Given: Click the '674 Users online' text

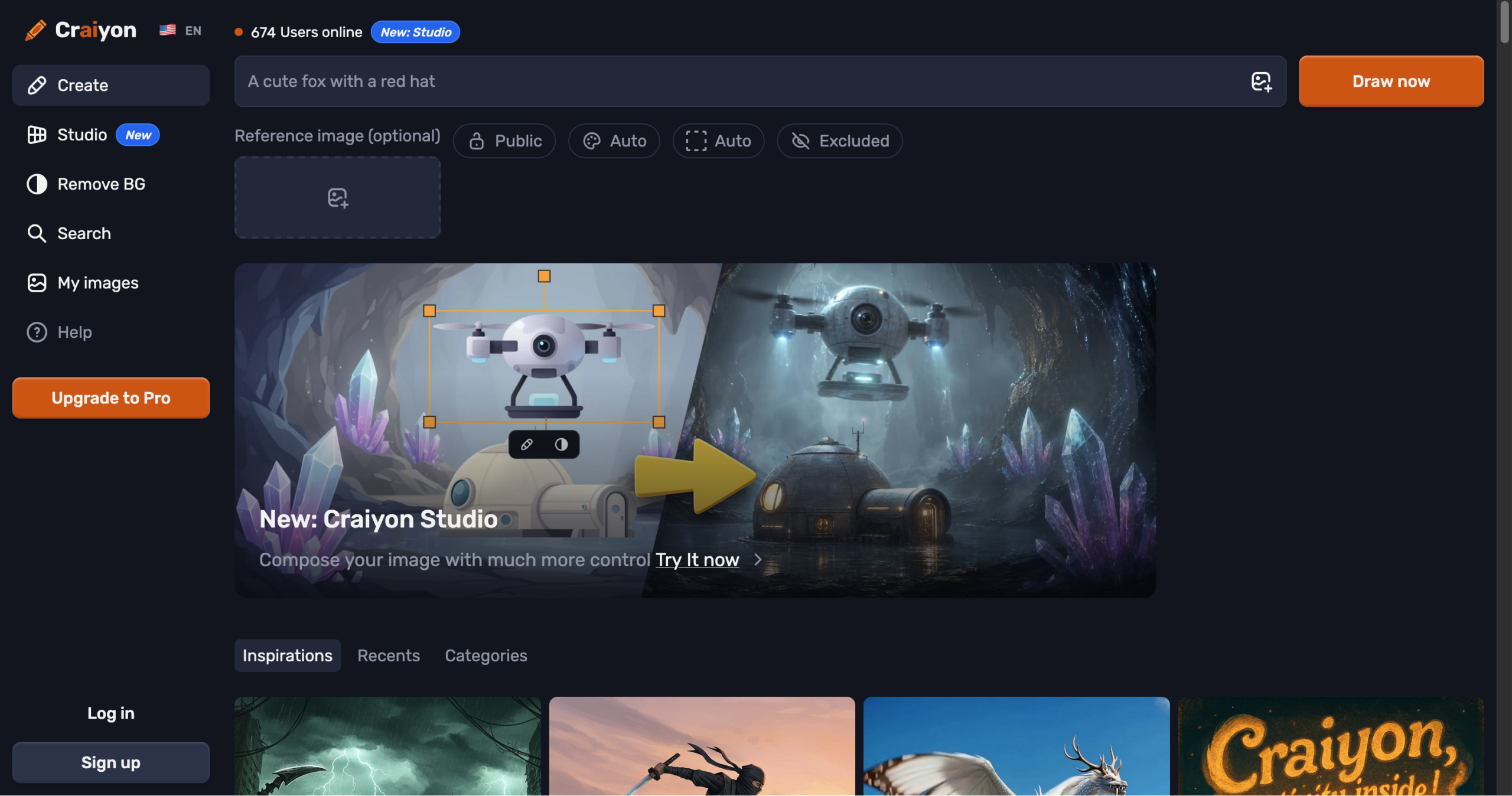Looking at the screenshot, I should point(307,32).
